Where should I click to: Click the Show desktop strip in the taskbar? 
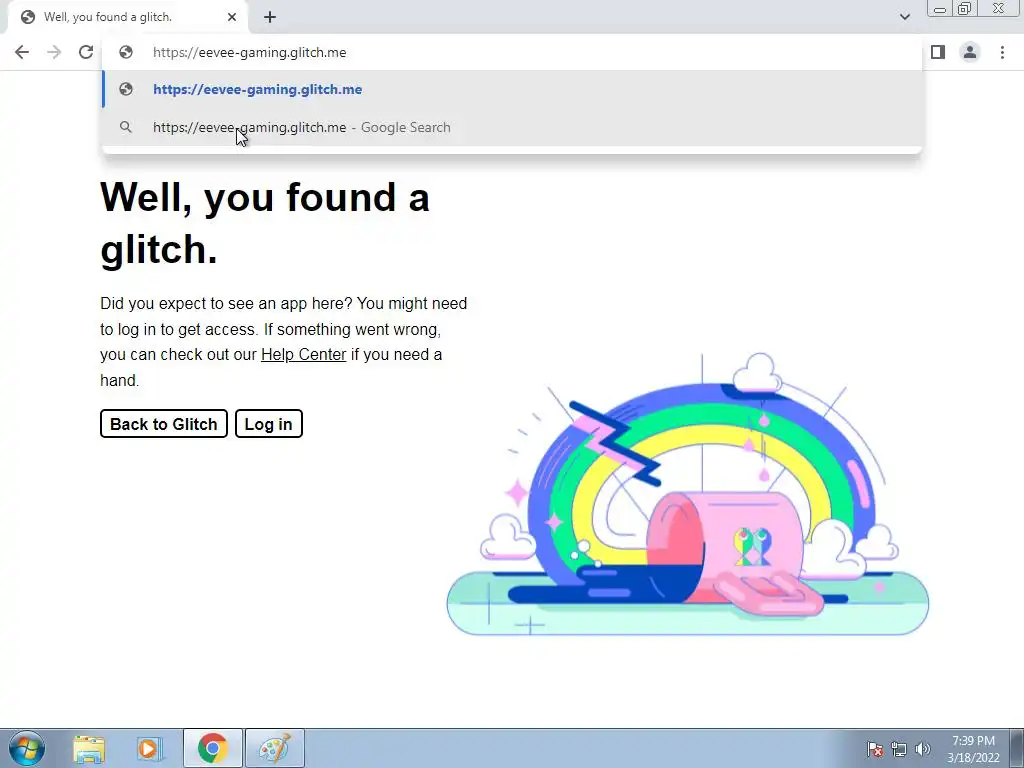[1017, 748]
